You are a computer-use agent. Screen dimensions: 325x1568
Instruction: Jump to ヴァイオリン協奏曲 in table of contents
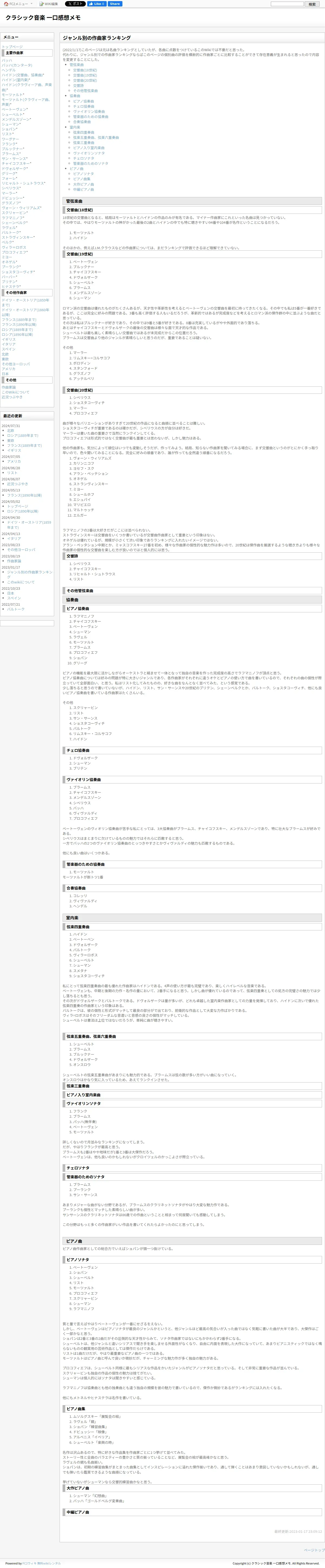tap(89, 111)
